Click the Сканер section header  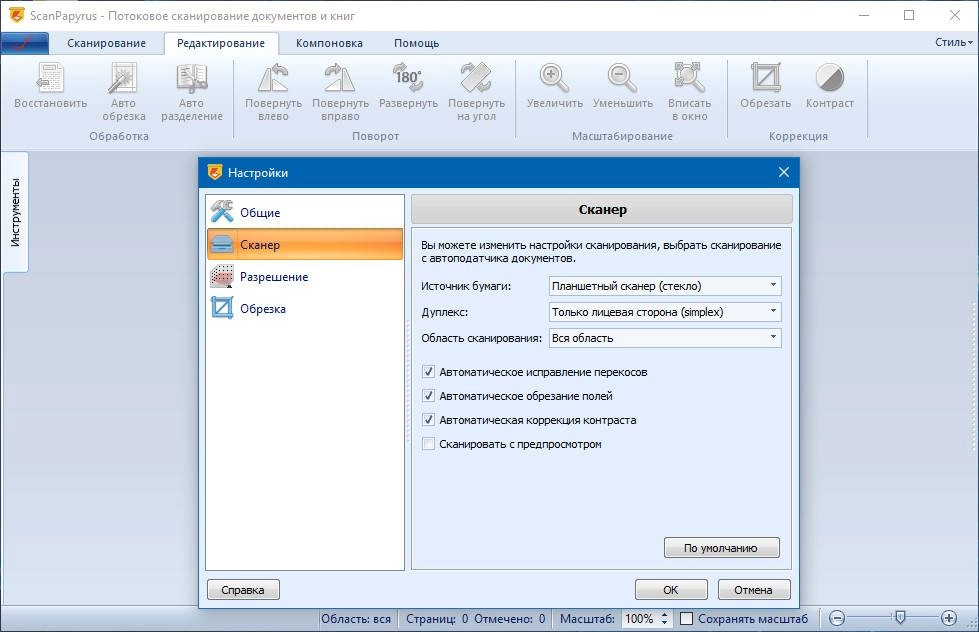(602, 210)
